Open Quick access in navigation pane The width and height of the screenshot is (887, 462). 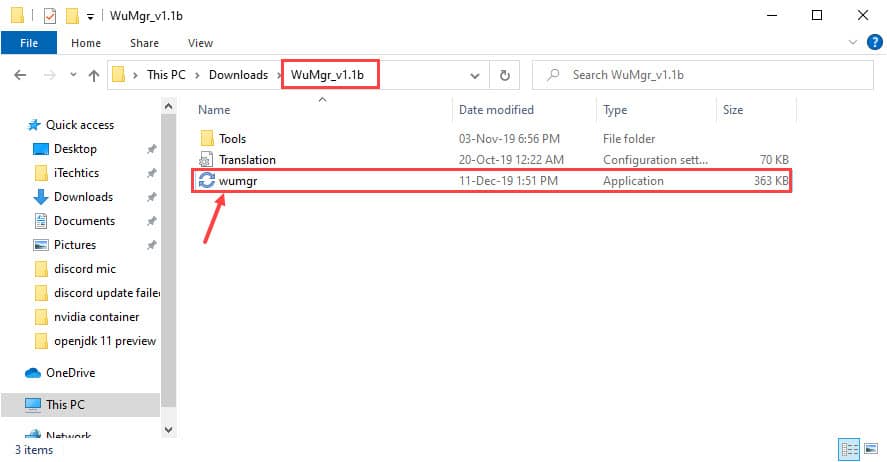(x=80, y=125)
